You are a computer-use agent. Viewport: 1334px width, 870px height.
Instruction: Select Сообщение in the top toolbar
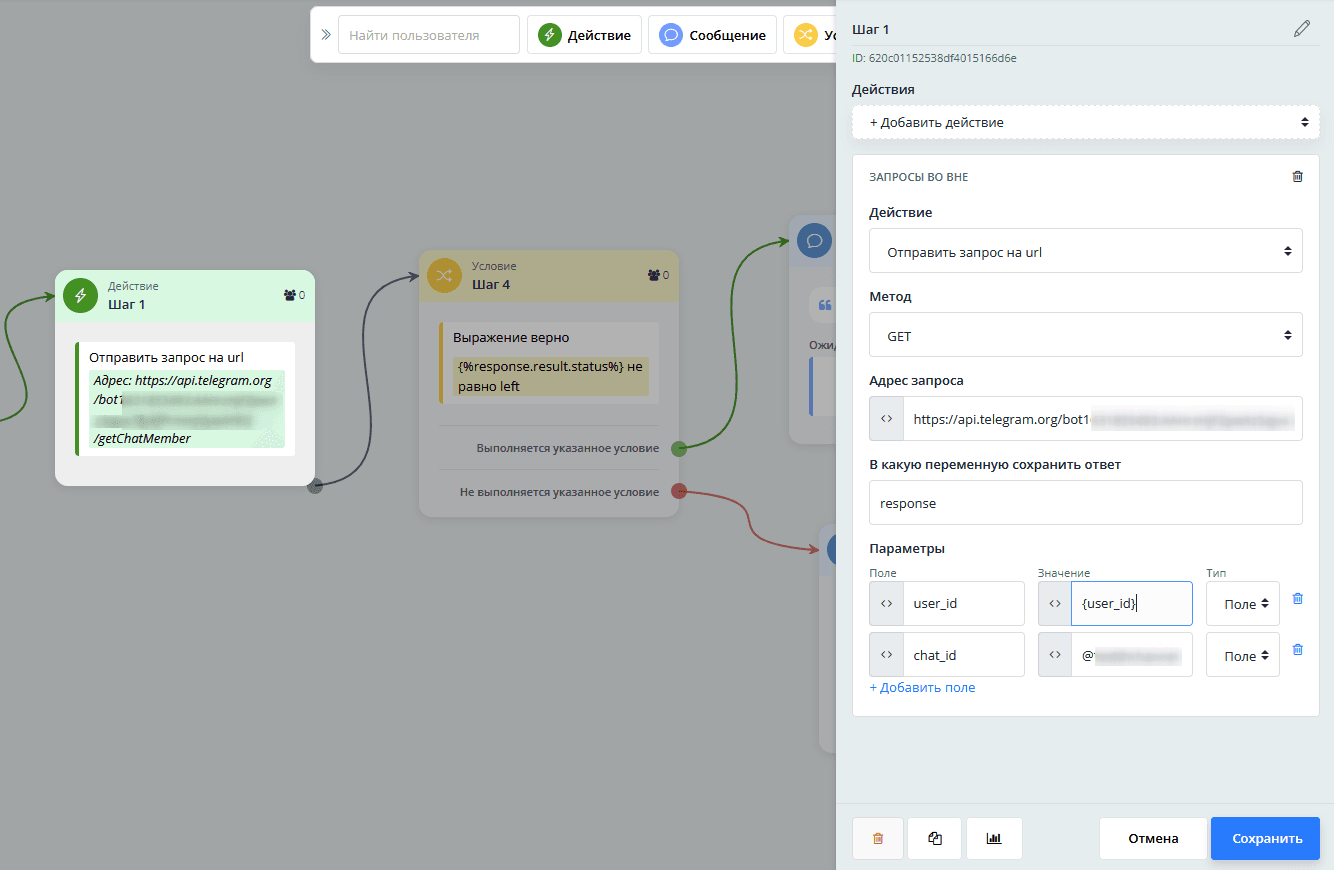click(713, 35)
